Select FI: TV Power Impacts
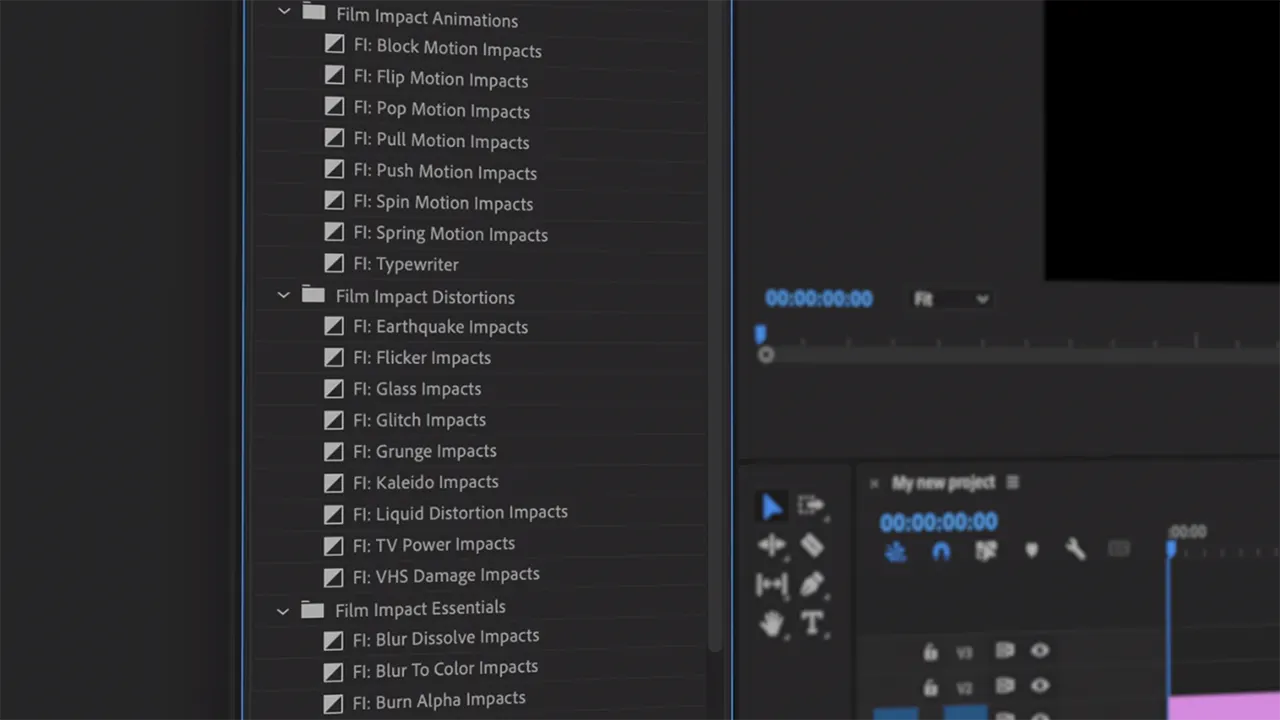 tap(434, 545)
